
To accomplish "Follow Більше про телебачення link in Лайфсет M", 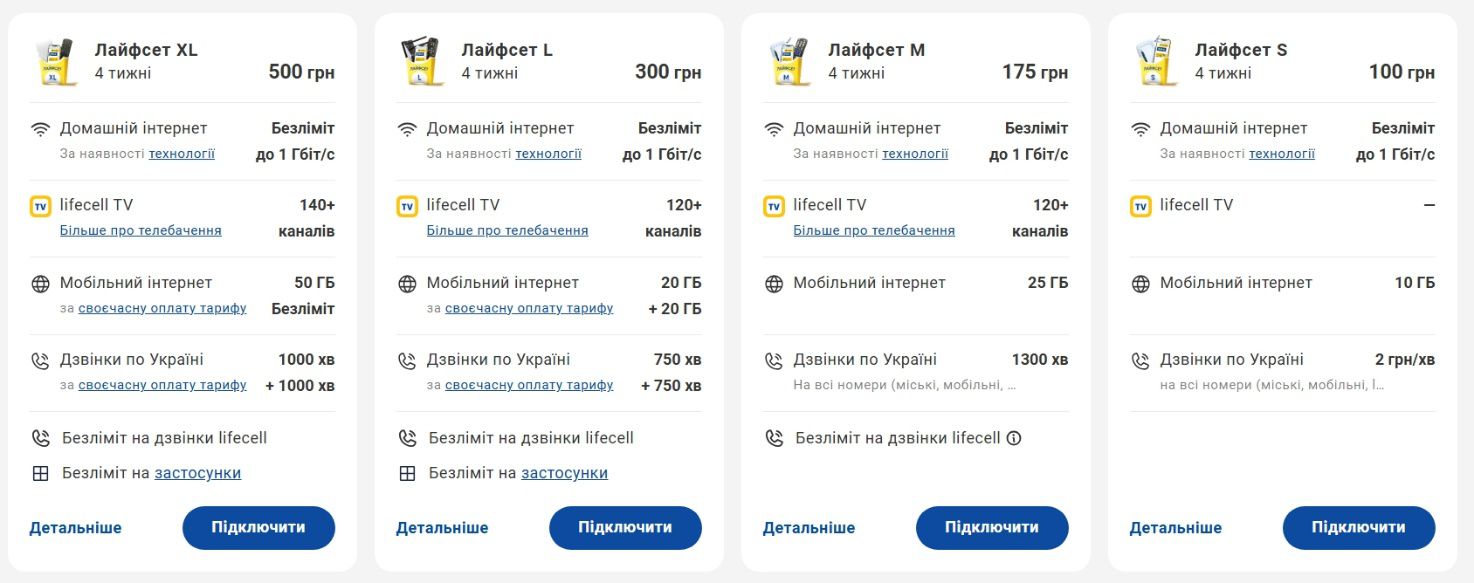I will coord(873,231).
